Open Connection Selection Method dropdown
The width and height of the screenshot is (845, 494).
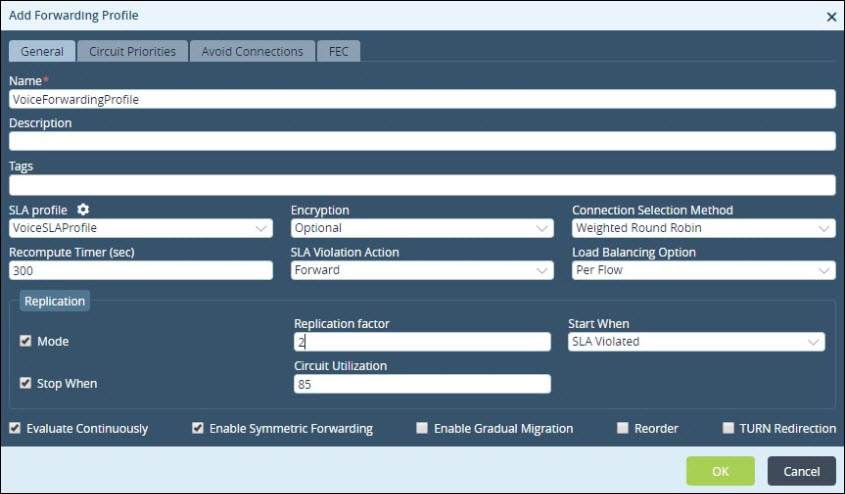pos(703,228)
